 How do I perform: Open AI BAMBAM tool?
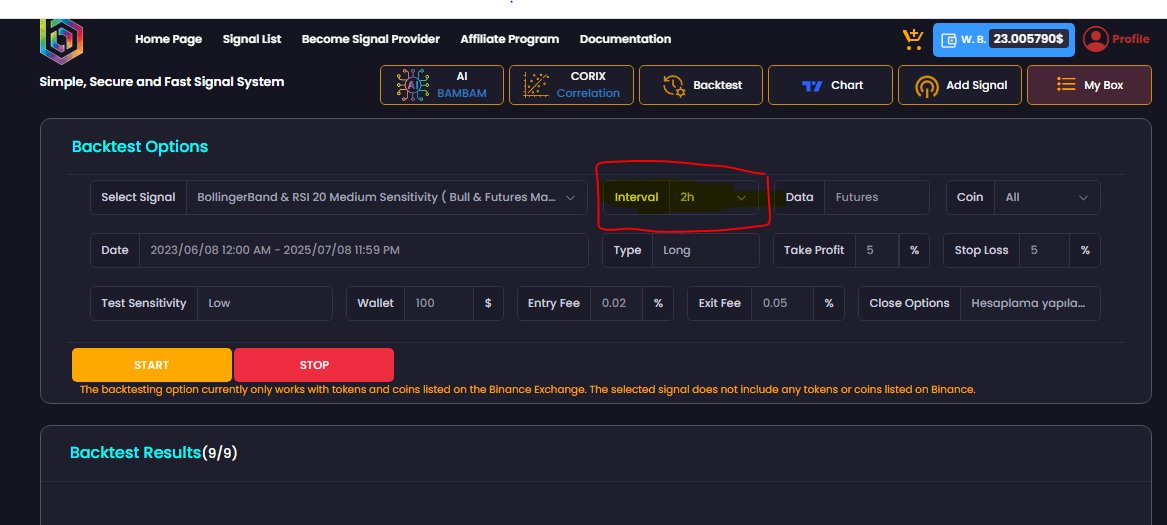(442, 85)
